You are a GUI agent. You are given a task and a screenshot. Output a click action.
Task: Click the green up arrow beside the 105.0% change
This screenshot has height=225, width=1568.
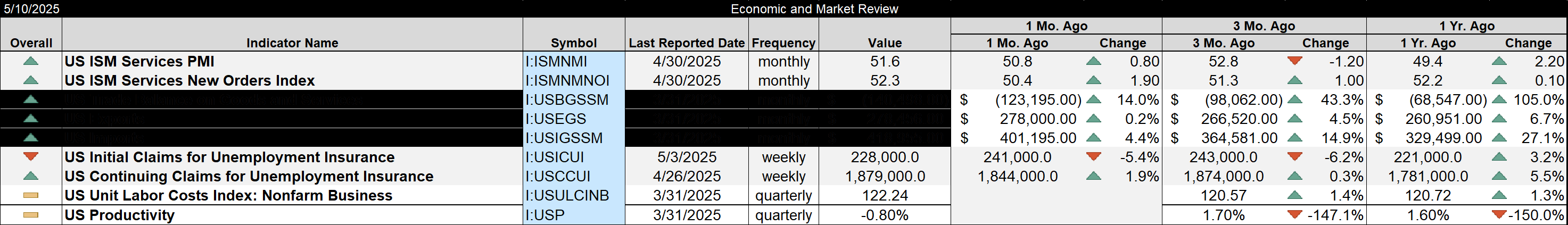point(1499,99)
